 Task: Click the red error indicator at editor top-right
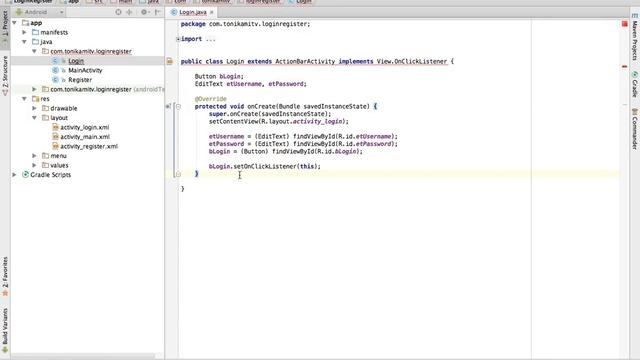[624, 24]
